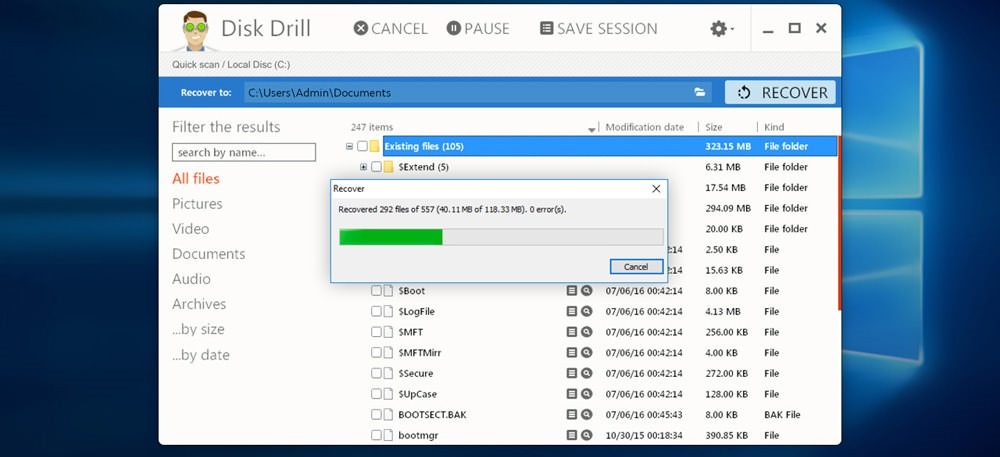Preview bootmgr with the magnifier icon
Screen dimensions: 1000x457
click(587, 435)
